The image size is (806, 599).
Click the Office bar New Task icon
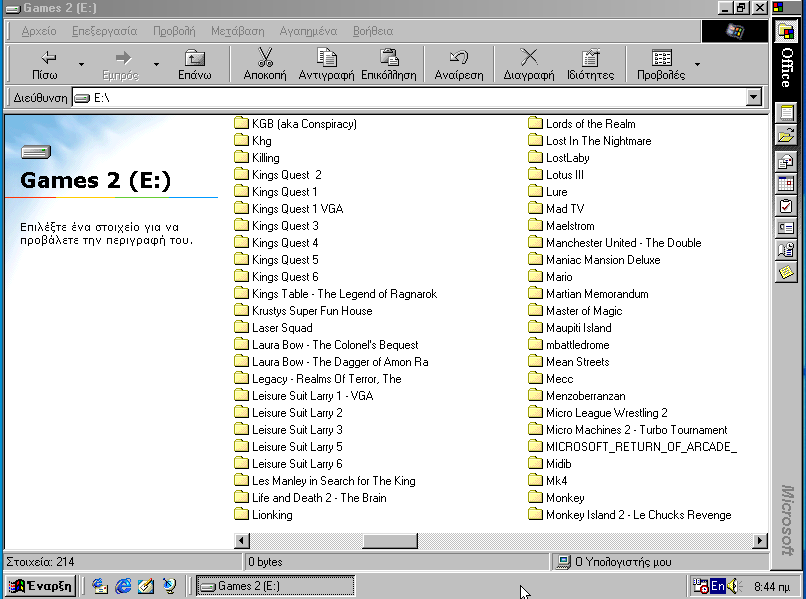[786, 206]
